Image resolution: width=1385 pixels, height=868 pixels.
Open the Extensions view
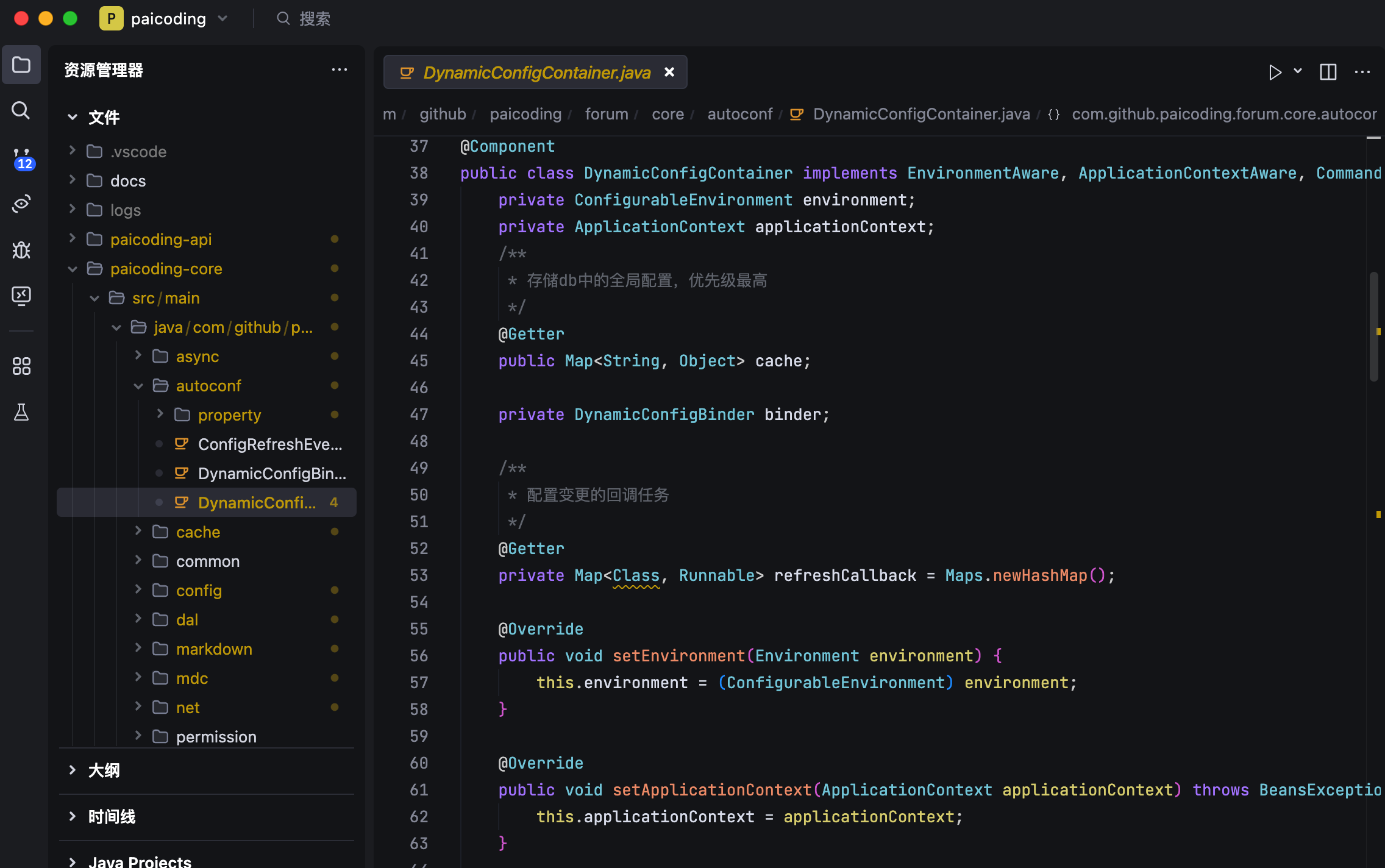pos(21,366)
